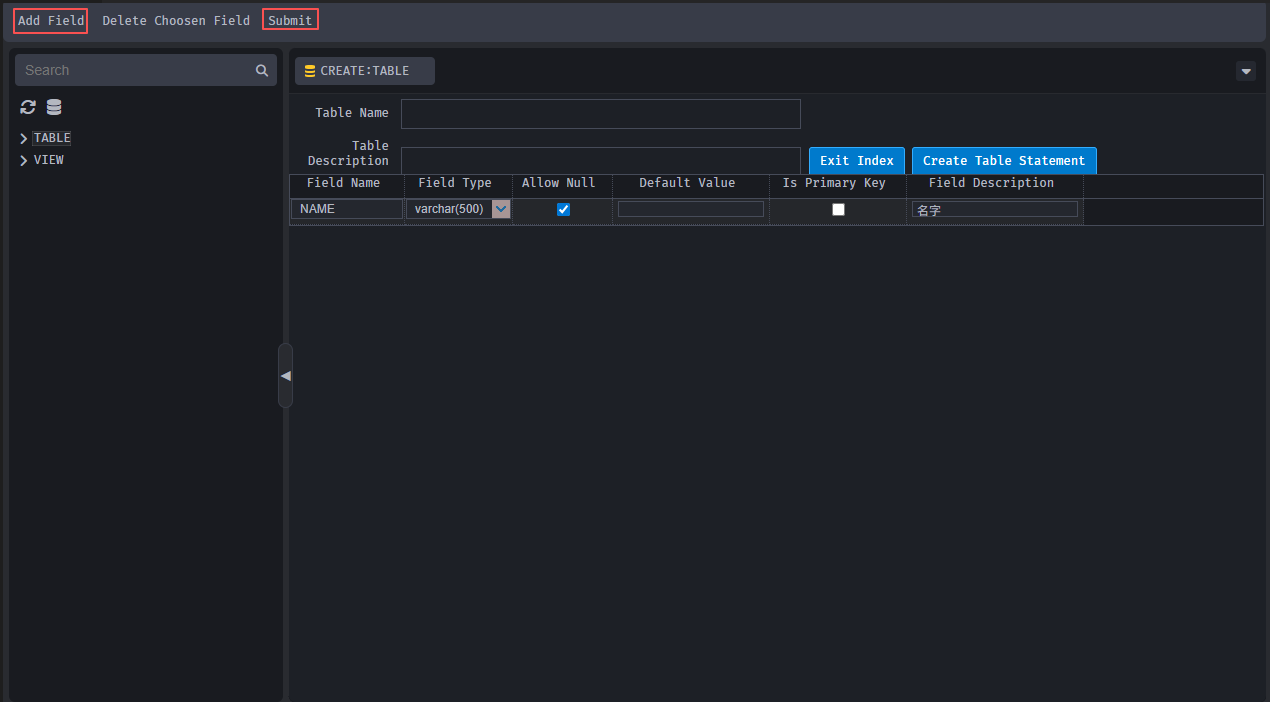Focus the Table Name input field
Viewport: 1270px width, 702px height.
tap(600, 114)
